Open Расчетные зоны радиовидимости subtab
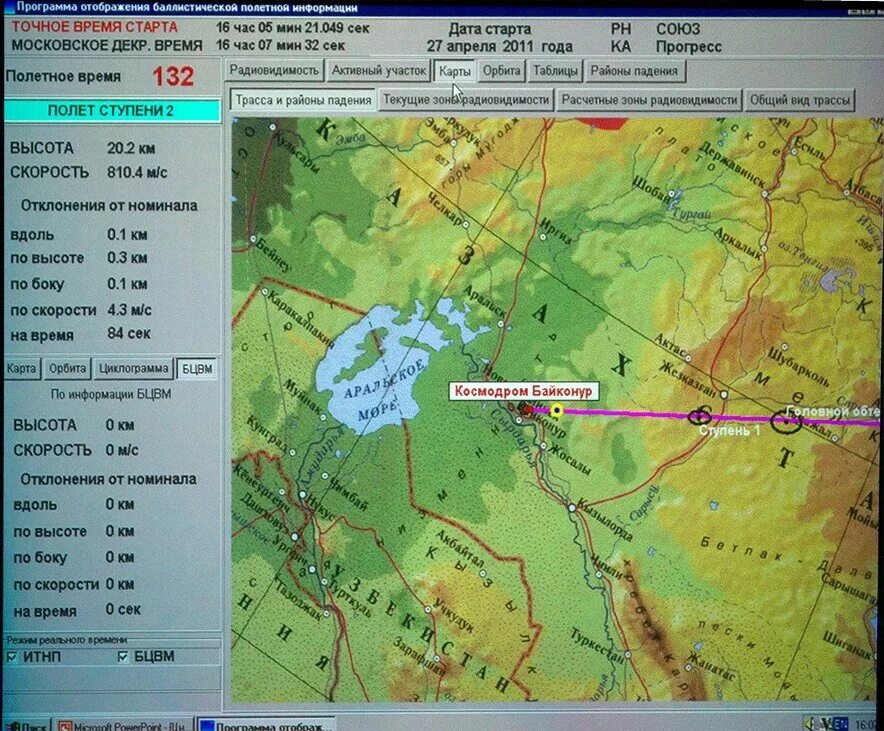Viewport: 884px width, 731px height. 649,100
